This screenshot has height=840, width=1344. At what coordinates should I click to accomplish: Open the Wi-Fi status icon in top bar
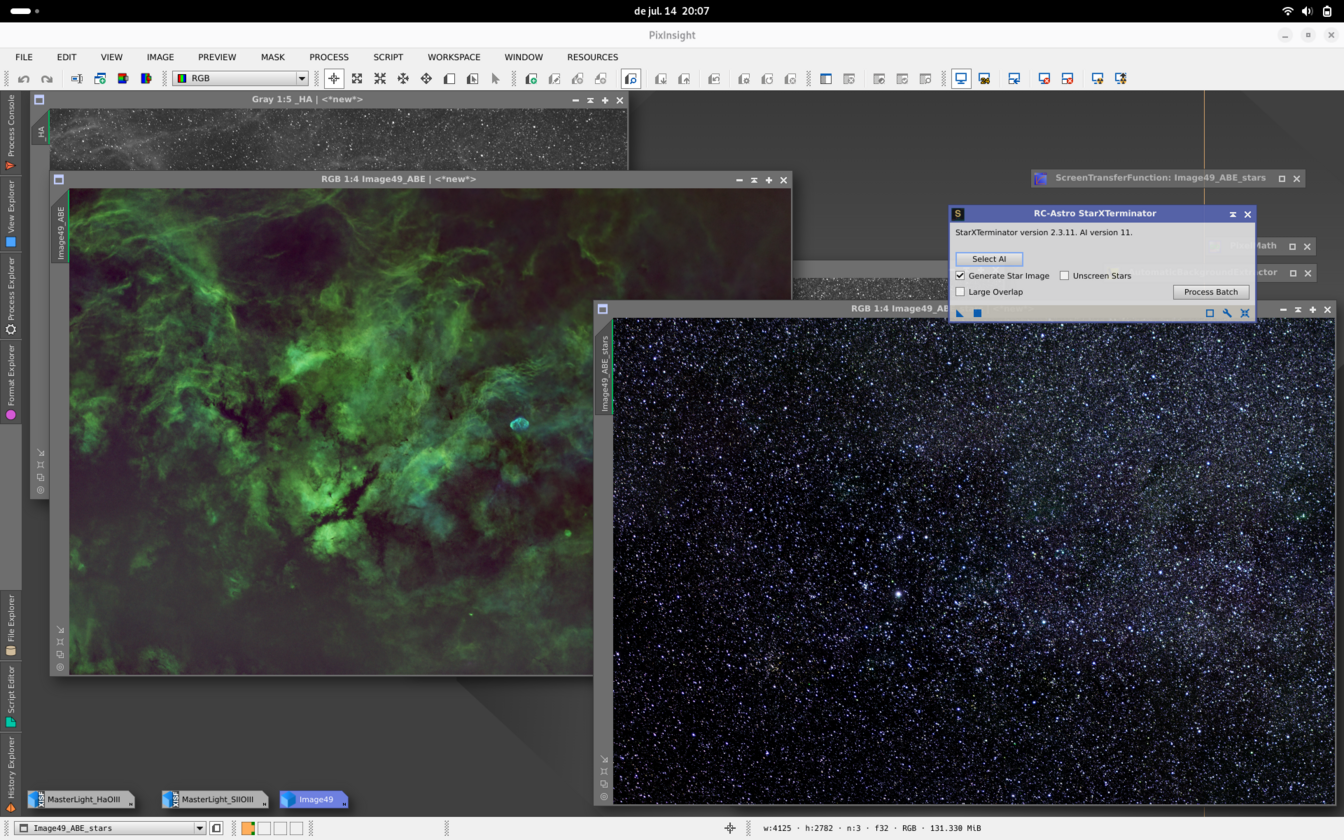click(1287, 11)
